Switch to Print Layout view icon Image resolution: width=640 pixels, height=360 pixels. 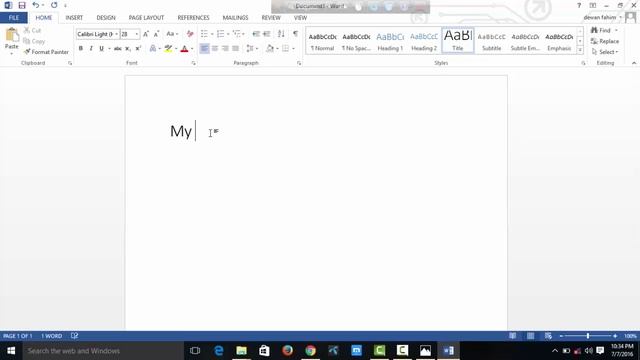(x=531, y=336)
